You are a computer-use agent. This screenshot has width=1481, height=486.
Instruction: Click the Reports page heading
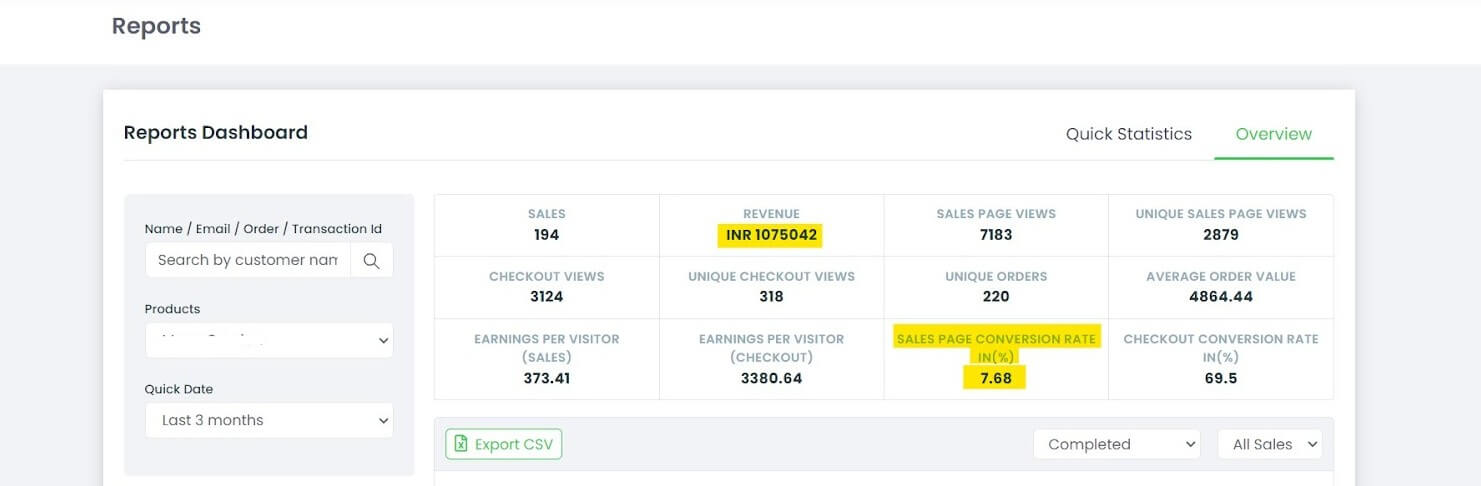[156, 26]
